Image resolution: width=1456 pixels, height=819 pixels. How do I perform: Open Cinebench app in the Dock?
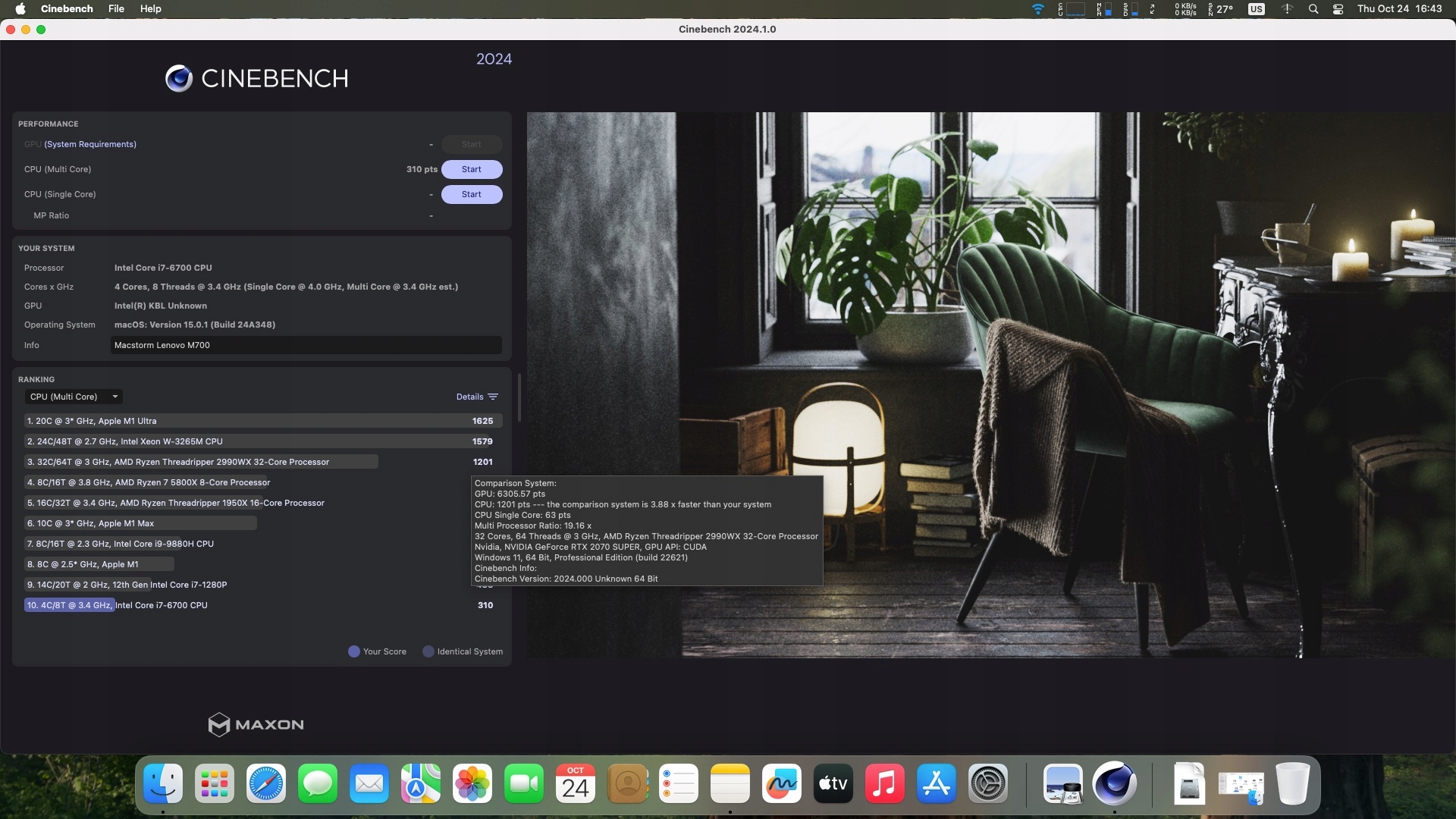[x=1114, y=783]
